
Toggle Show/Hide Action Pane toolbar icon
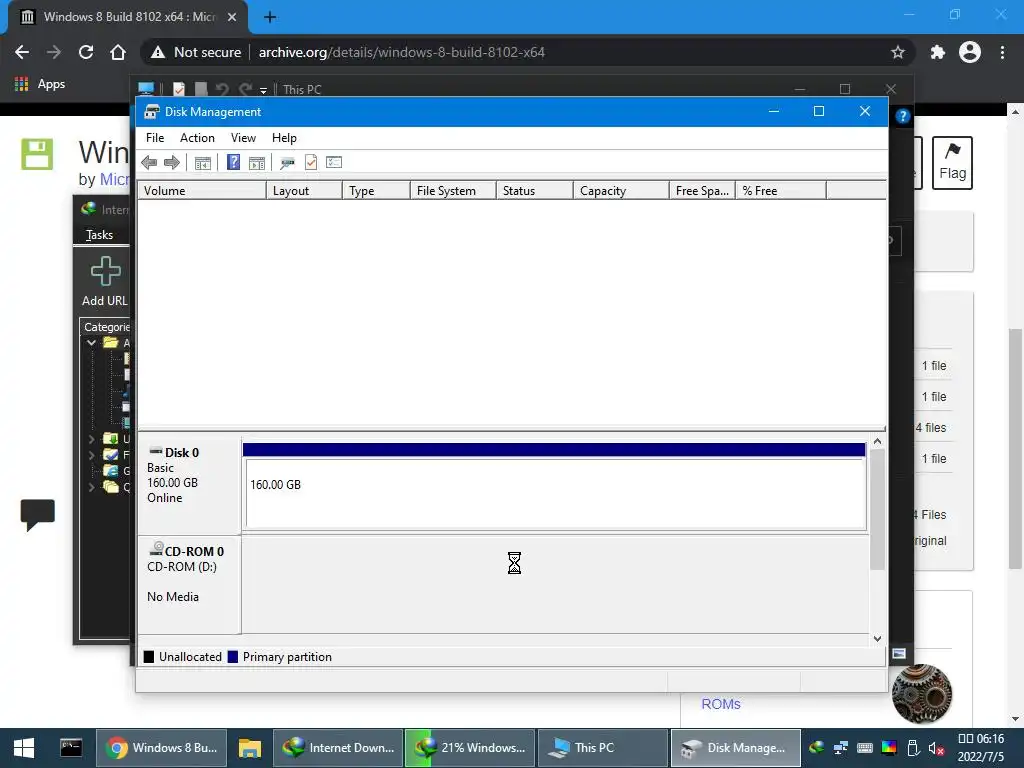[257, 163]
